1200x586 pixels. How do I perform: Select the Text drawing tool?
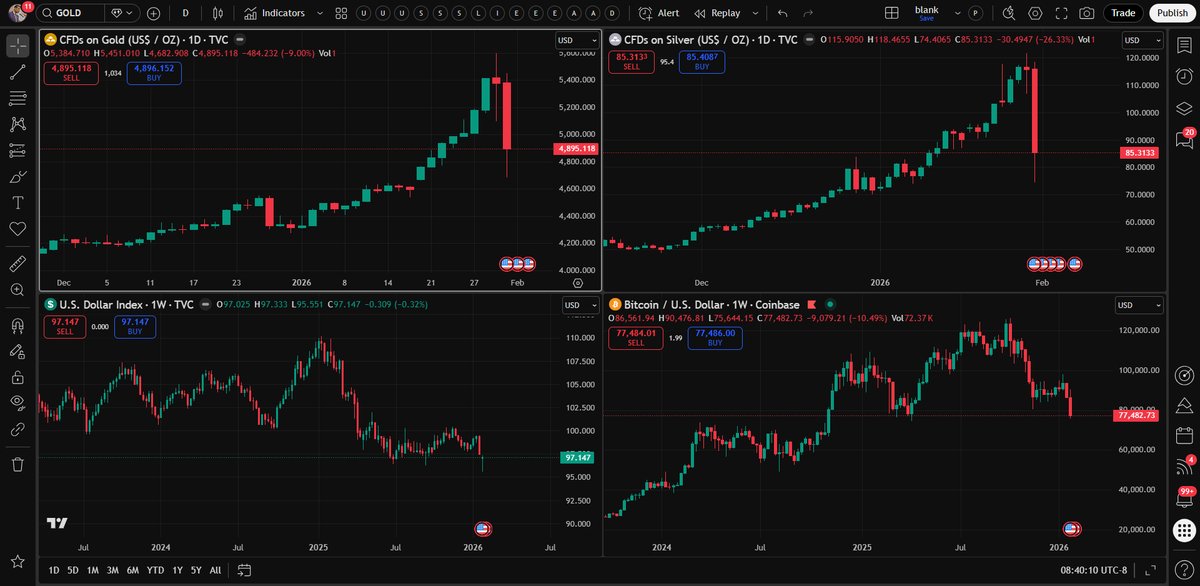(x=16, y=204)
